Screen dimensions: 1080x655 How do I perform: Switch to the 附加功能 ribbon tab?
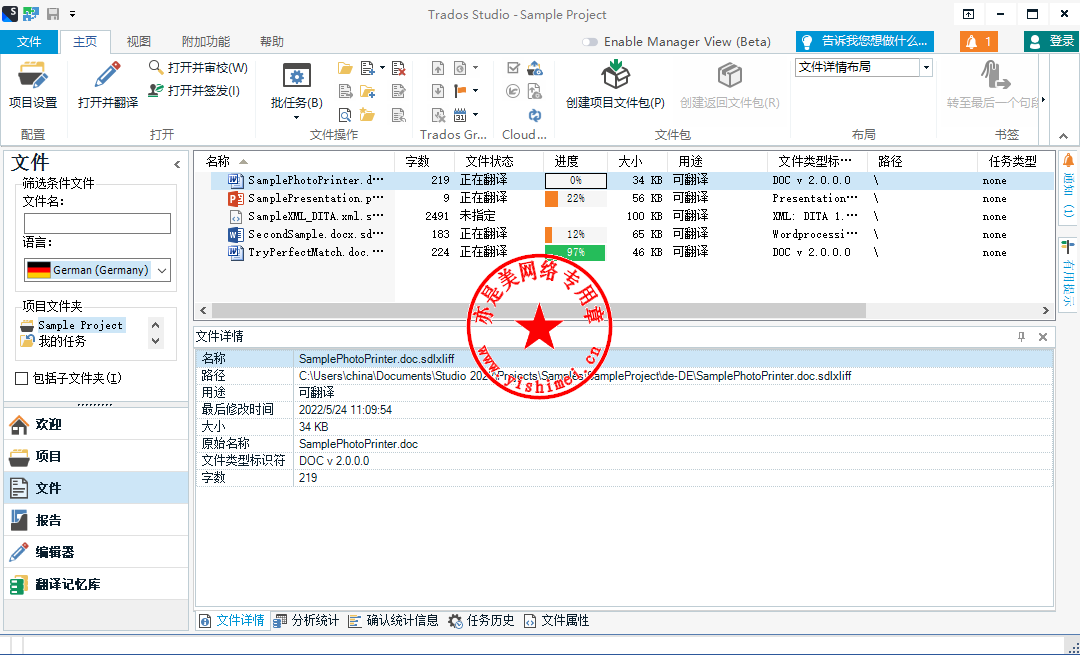click(205, 42)
